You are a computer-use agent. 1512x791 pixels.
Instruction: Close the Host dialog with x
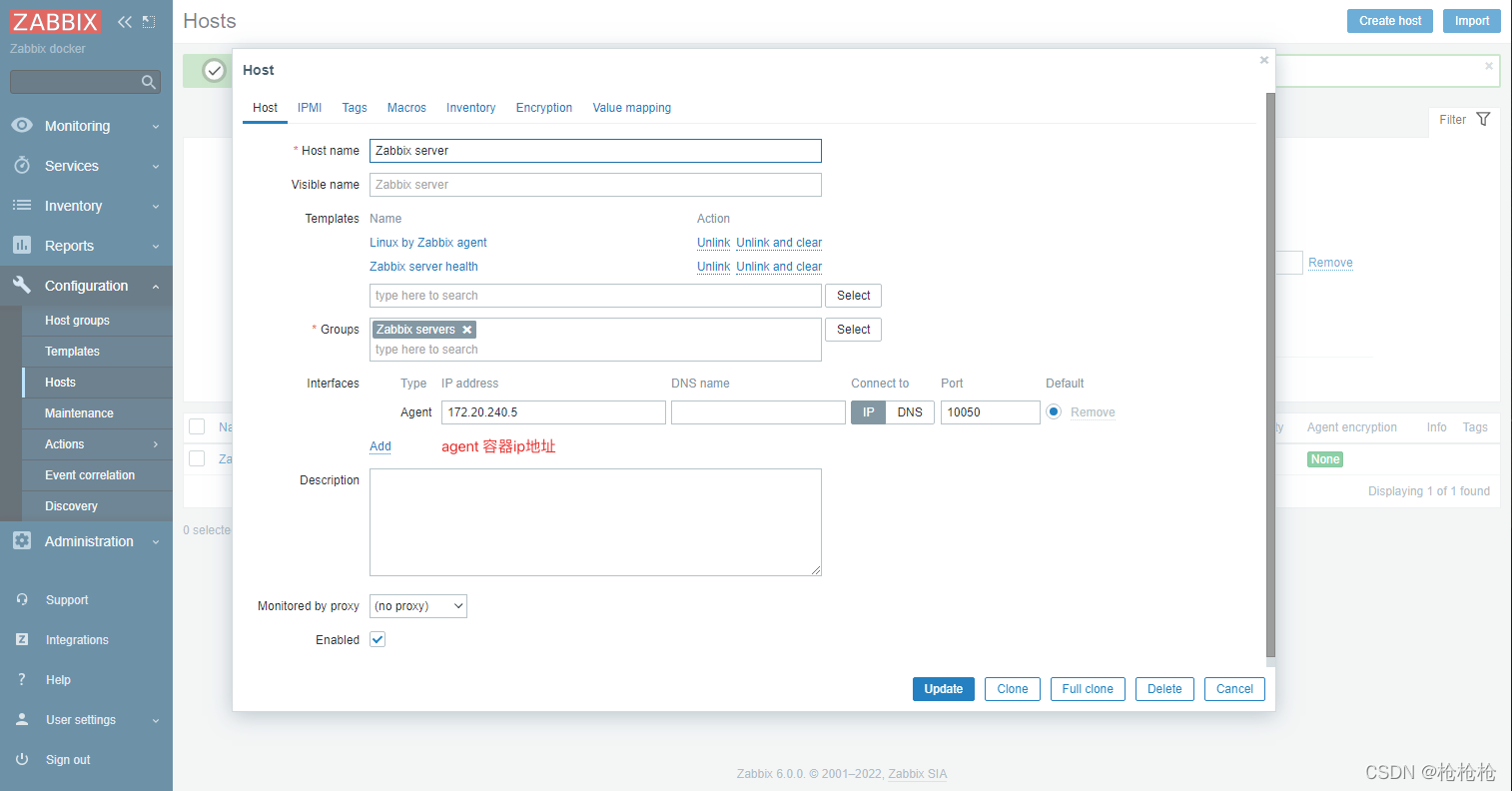(x=1264, y=60)
